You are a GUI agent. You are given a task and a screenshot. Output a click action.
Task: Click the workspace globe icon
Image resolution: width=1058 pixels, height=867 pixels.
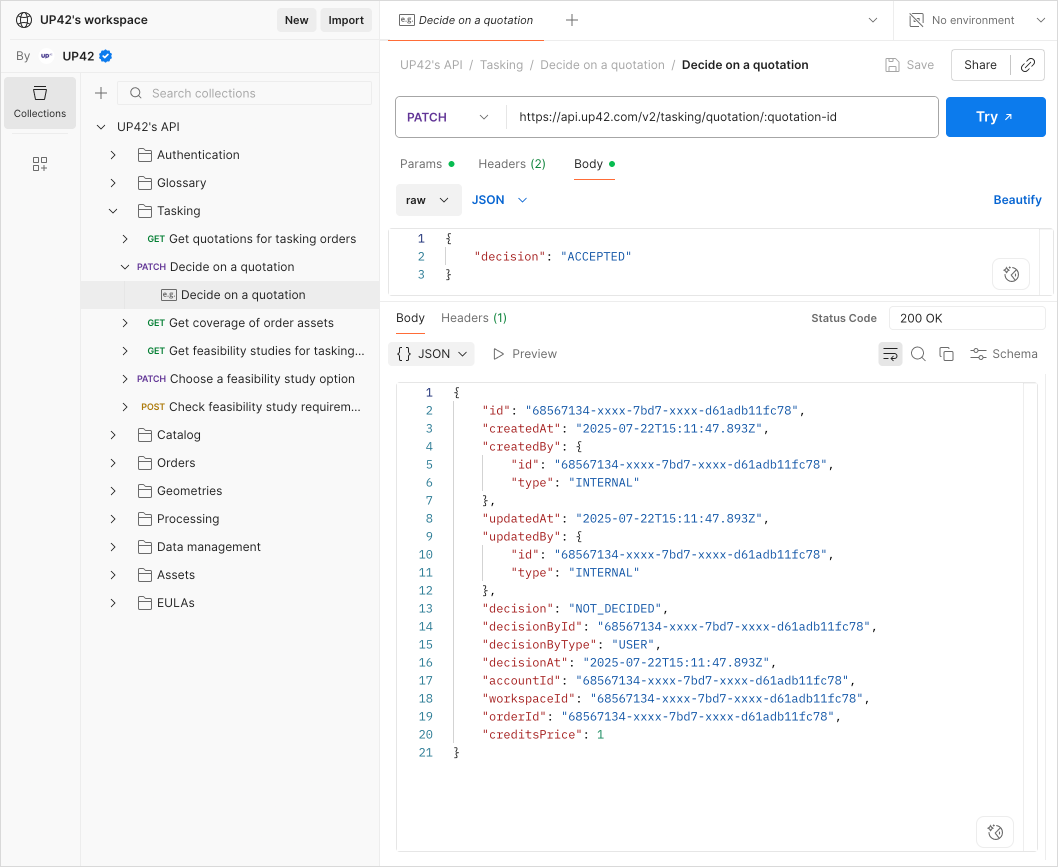tap(24, 20)
